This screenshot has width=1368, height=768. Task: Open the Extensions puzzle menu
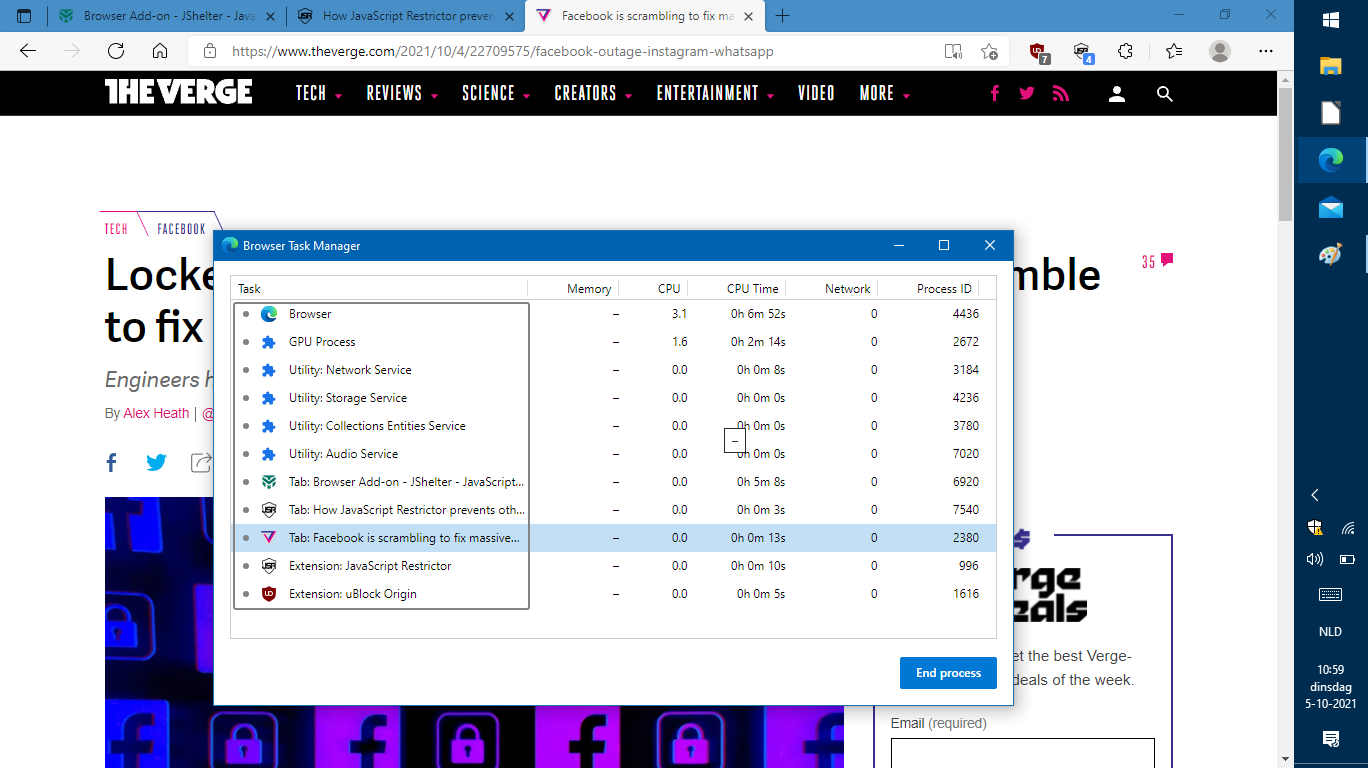[x=1125, y=51]
